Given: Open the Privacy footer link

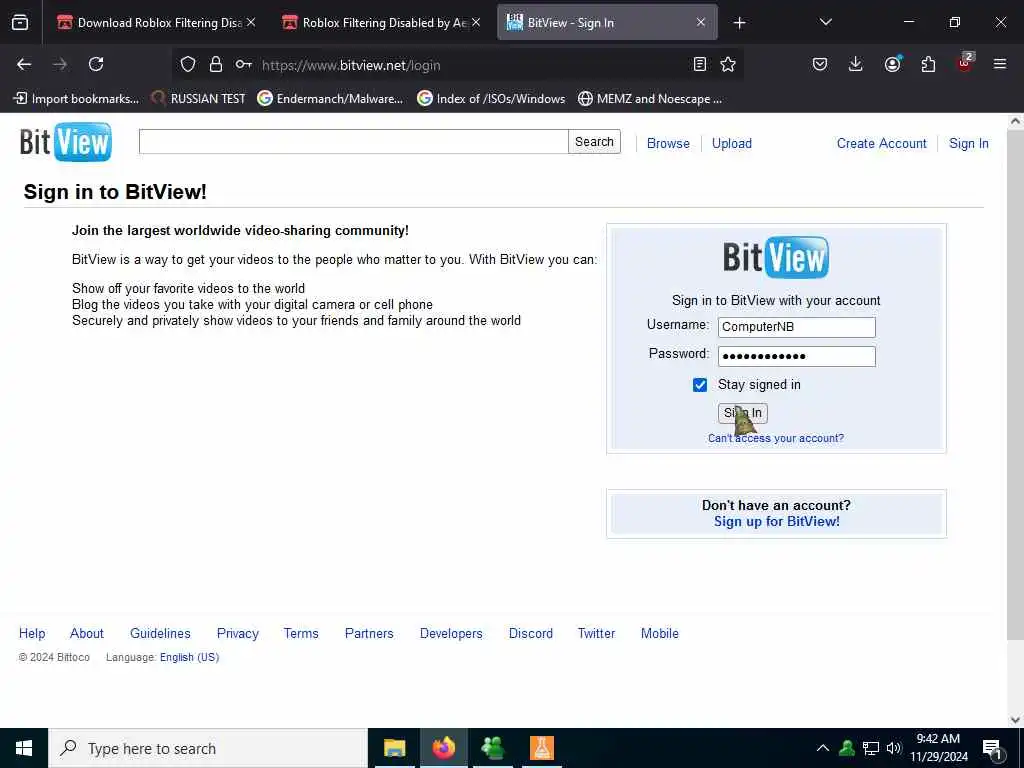Looking at the screenshot, I should coord(238,633).
